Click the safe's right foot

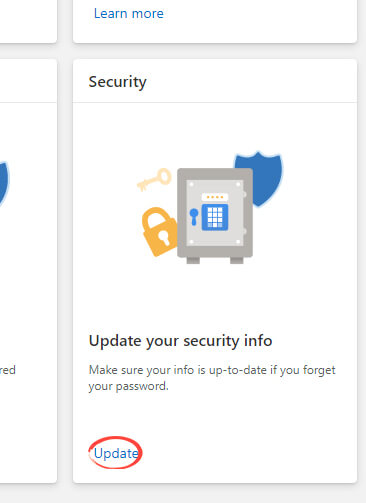pyautogui.click(x=237, y=260)
